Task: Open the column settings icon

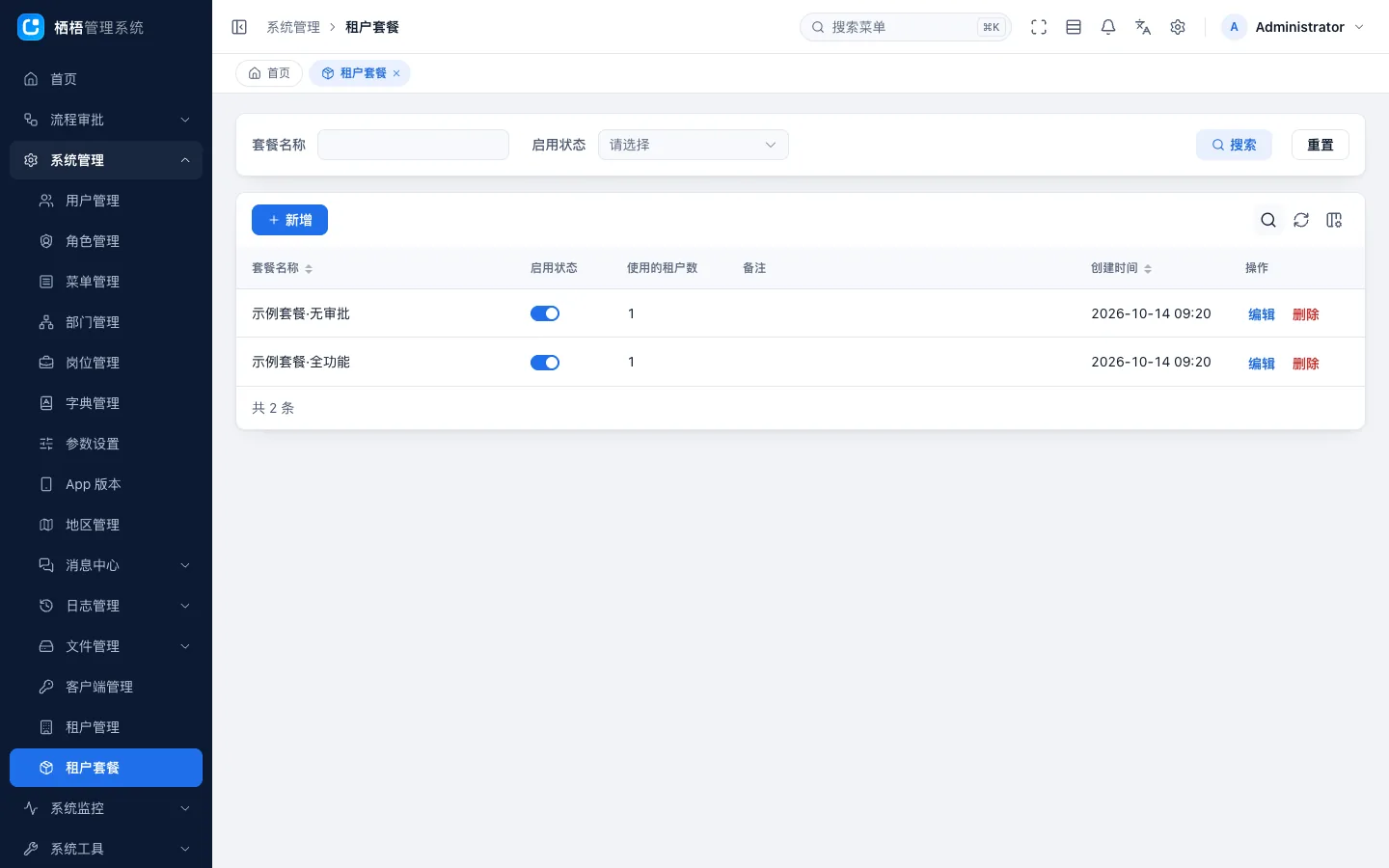Action: pyautogui.click(x=1334, y=220)
